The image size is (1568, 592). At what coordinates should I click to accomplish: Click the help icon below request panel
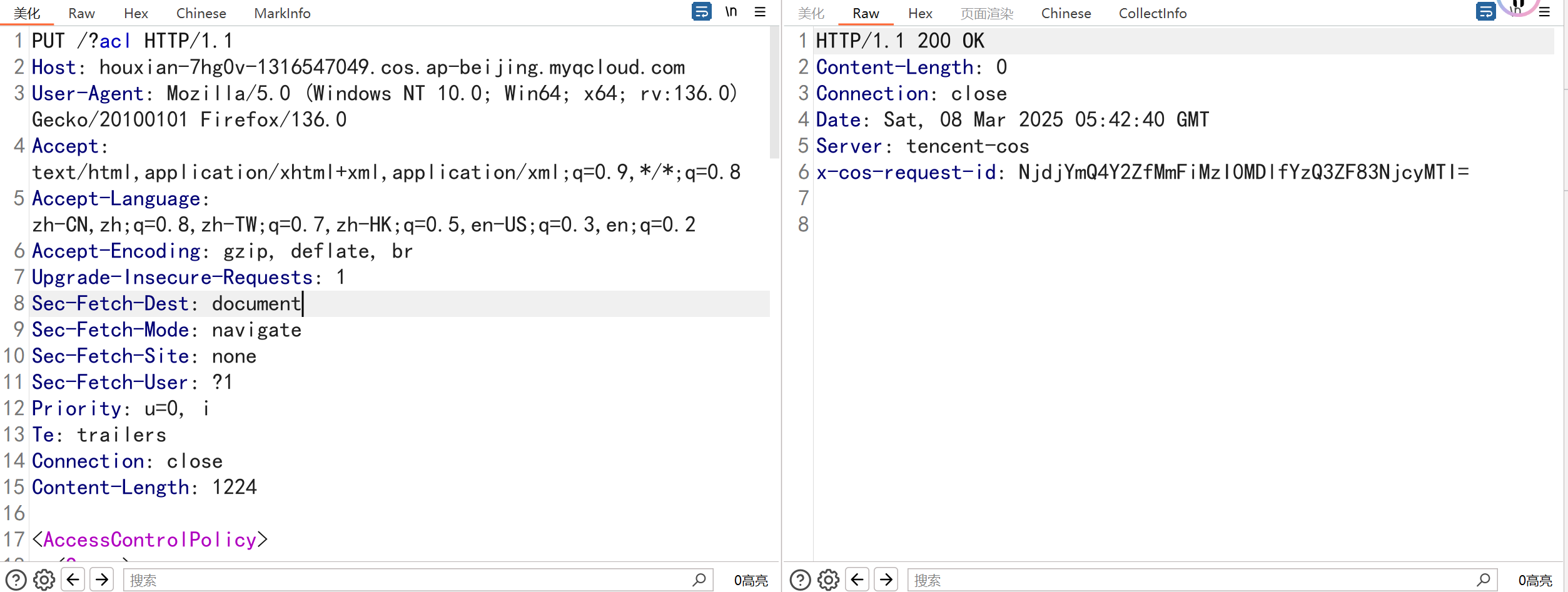[x=16, y=580]
